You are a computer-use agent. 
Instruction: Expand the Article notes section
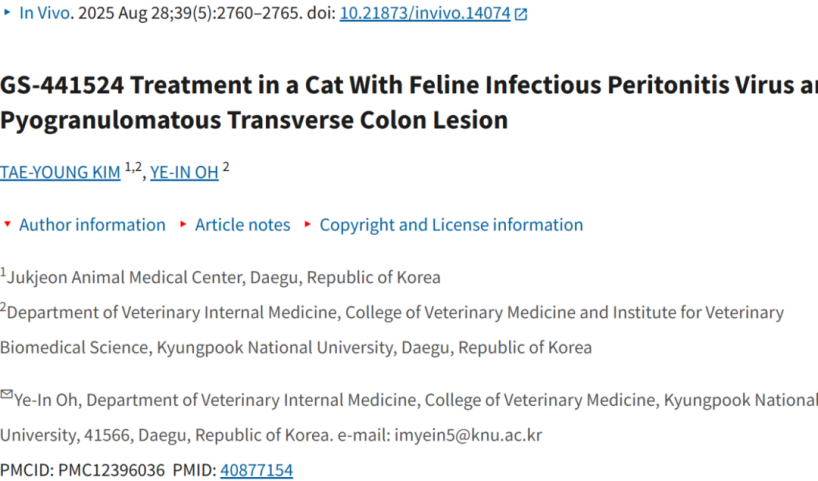242,225
